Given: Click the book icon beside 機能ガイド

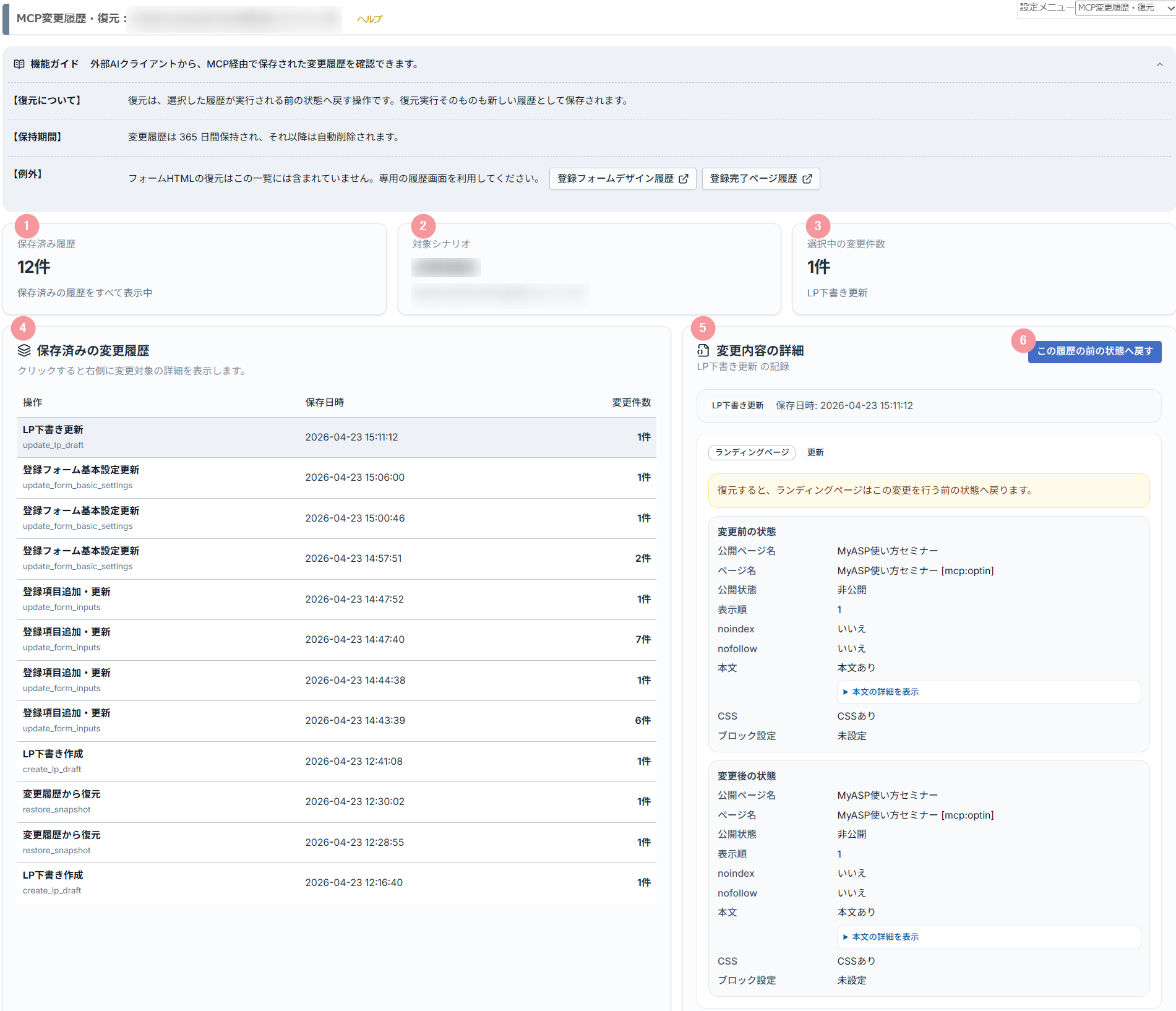Looking at the screenshot, I should click(x=19, y=64).
